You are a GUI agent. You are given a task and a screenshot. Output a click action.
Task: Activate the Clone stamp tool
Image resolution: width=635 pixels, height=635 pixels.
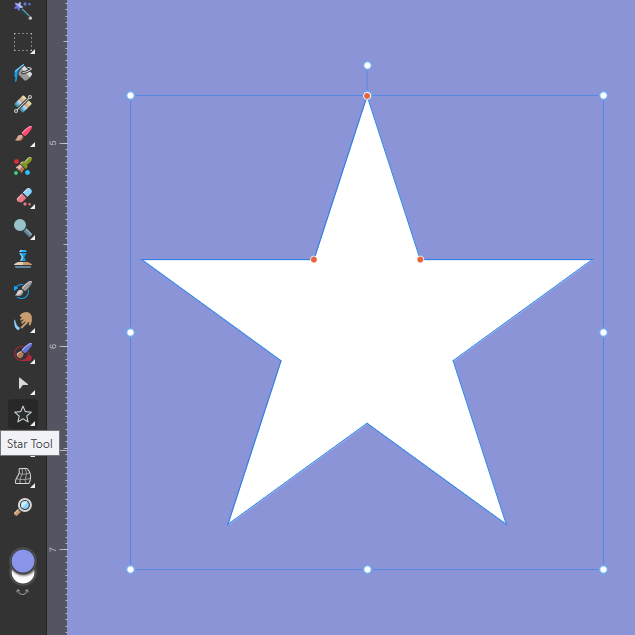(x=23, y=259)
